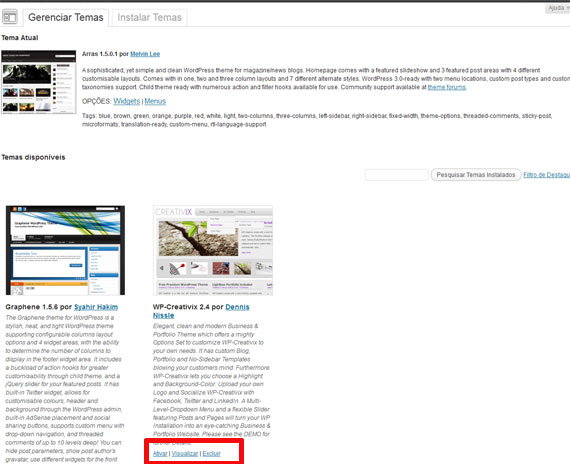This screenshot has width=570, height=464.
Task: Click the Graphene theme screenshot thumbnail
Action: (65, 250)
